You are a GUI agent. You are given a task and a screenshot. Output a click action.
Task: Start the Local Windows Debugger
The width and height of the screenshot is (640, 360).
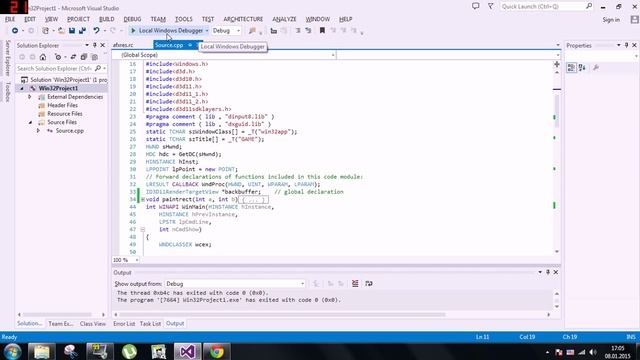(x=167, y=31)
